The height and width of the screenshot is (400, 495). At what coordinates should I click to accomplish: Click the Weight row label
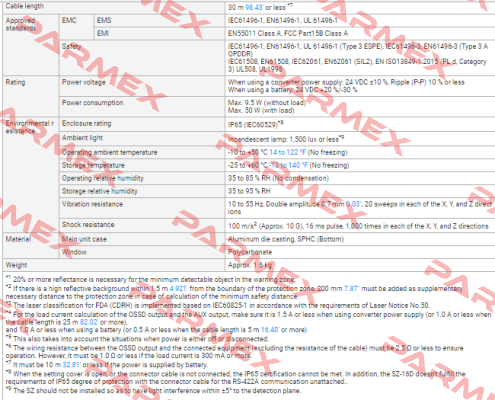[16, 265]
